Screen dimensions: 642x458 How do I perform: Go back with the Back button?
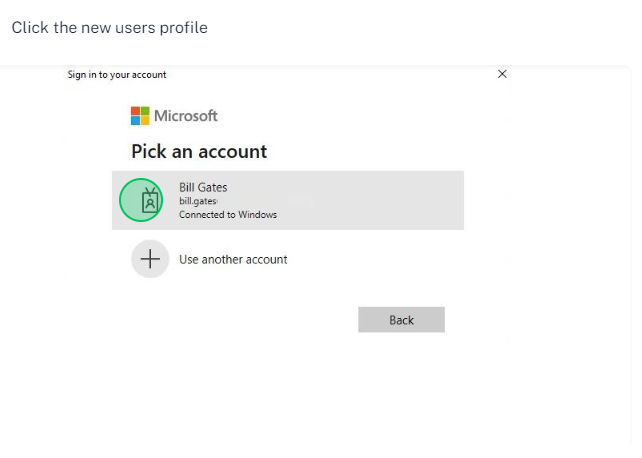click(401, 320)
